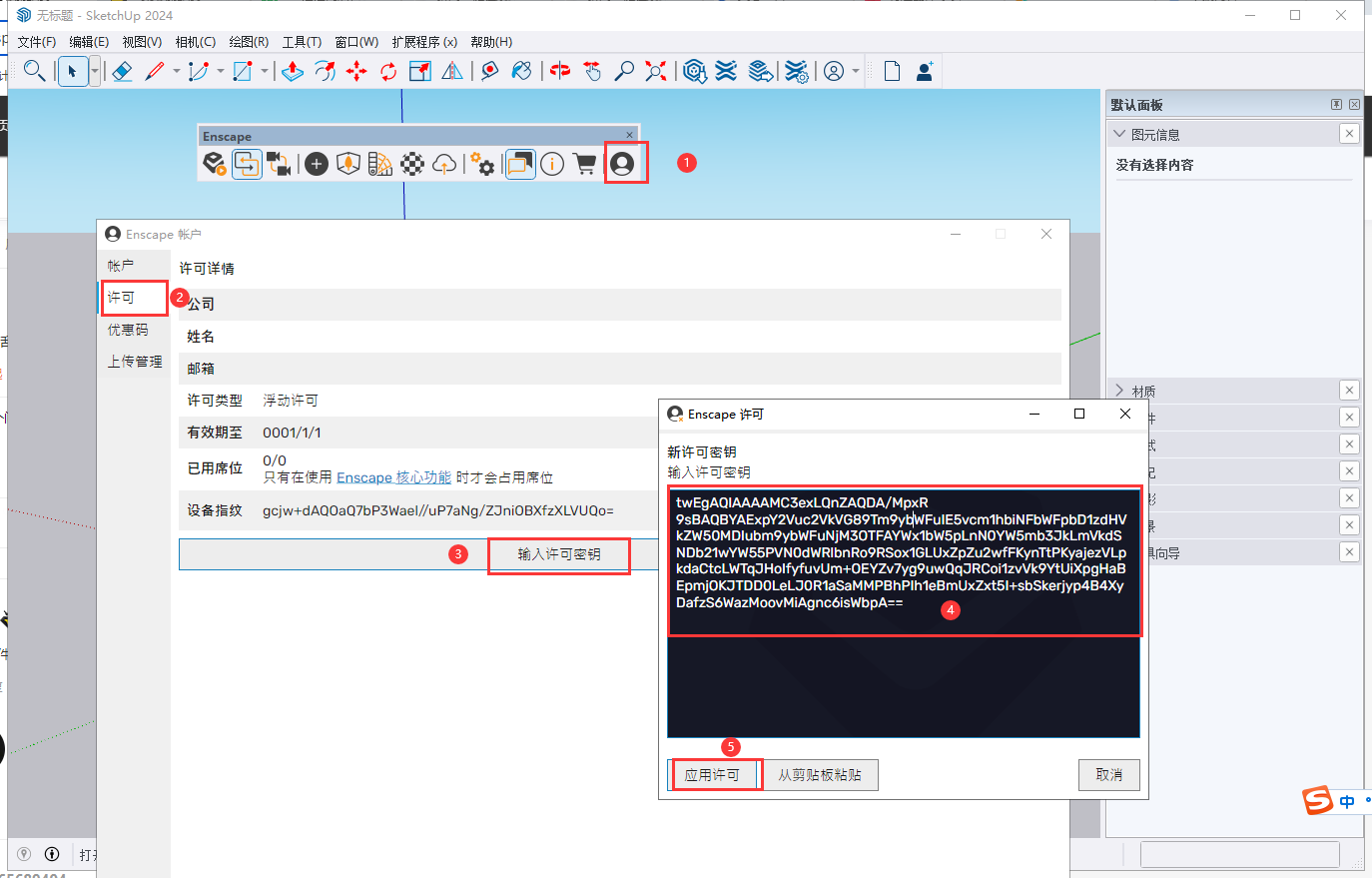Open the Enscape store cart icon

[x=585, y=164]
